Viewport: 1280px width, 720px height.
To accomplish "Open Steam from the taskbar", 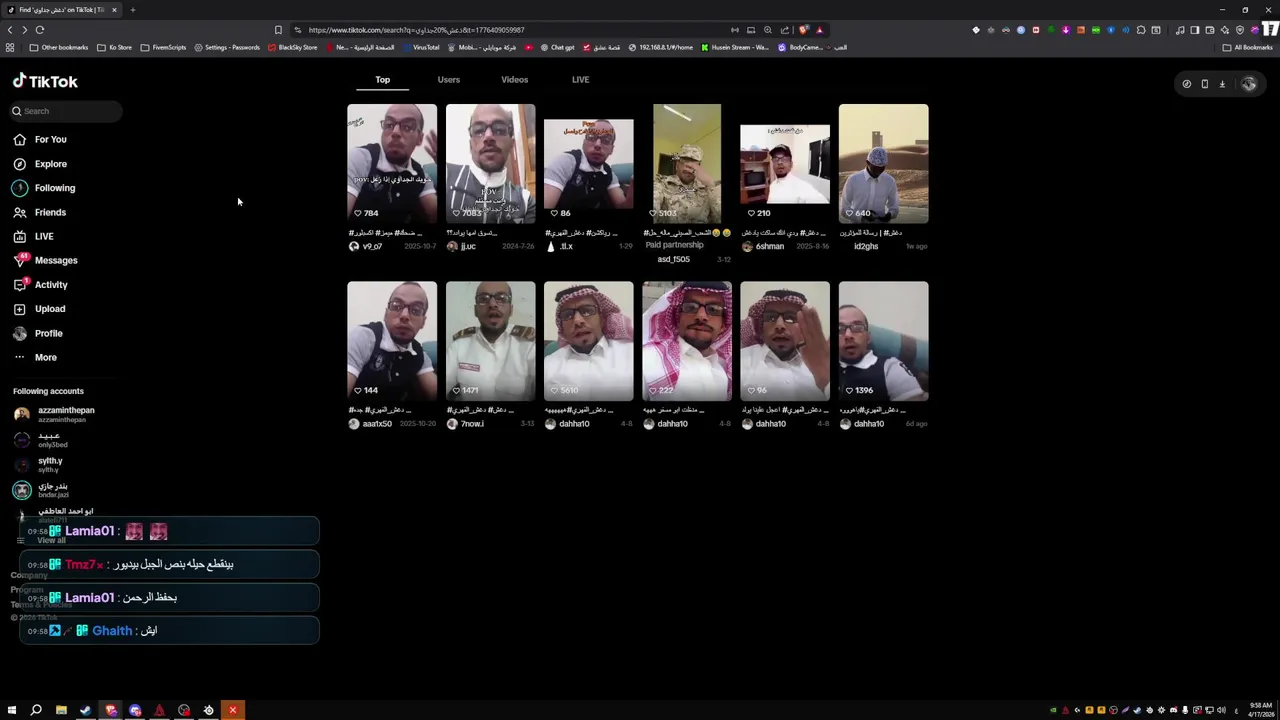I will (85, 710).
